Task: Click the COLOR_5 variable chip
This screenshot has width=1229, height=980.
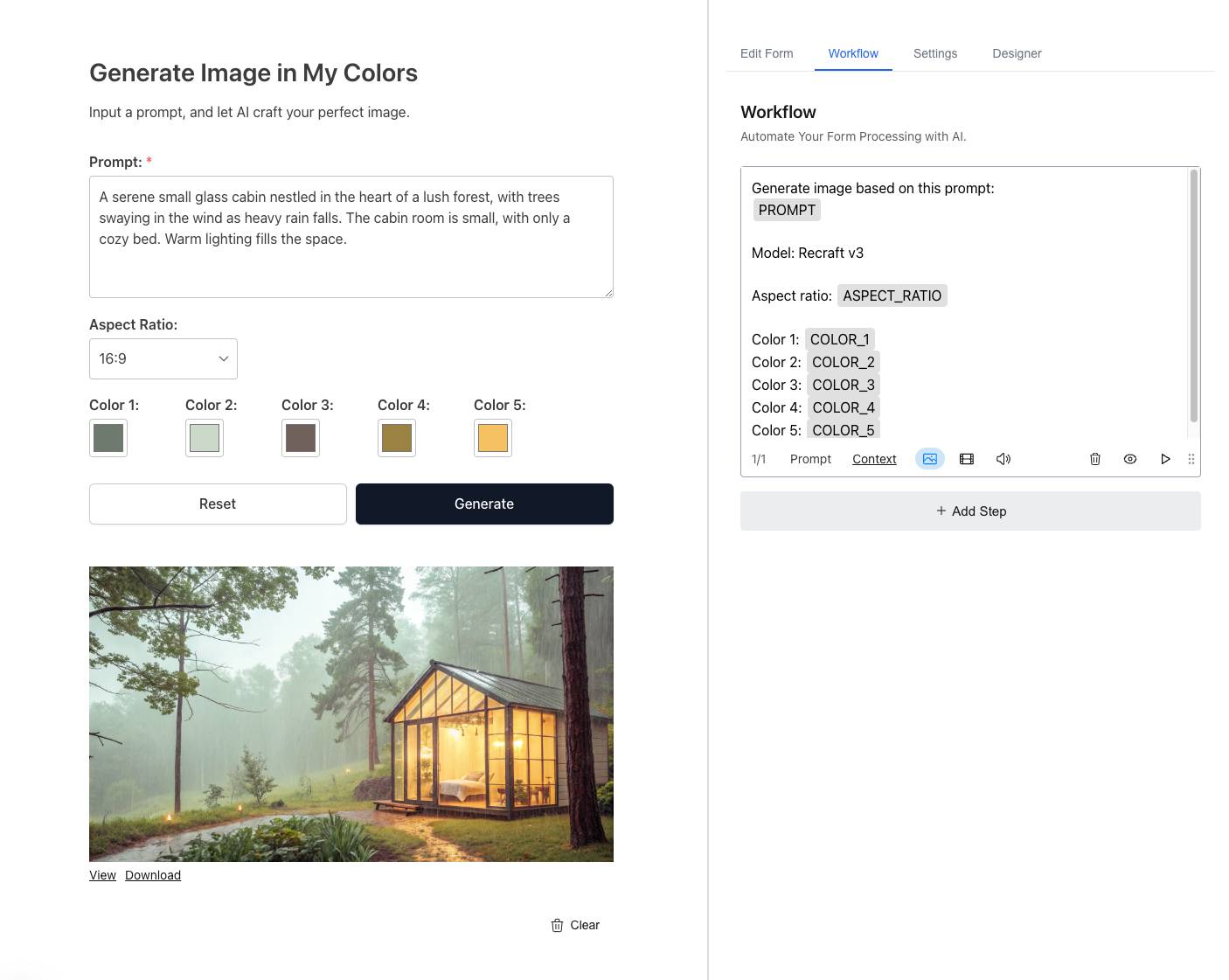Action: [843, 430]
